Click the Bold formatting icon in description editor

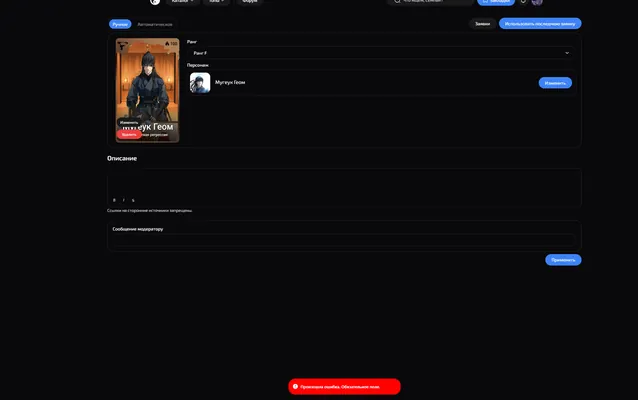click(x=114, y=200)
